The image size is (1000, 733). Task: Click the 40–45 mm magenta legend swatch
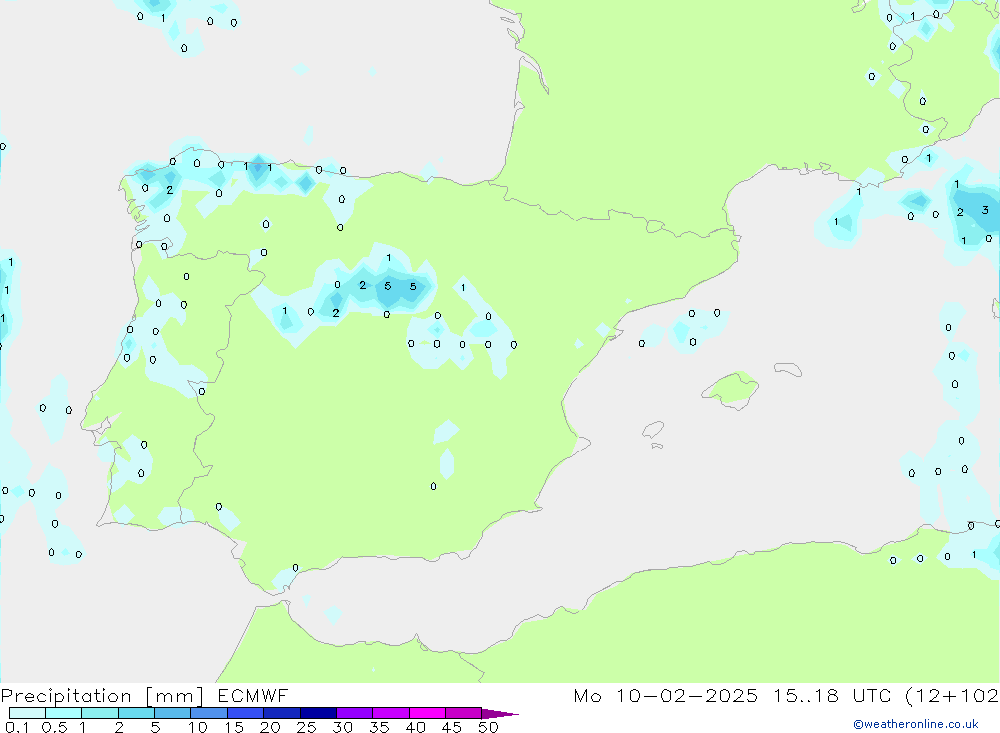tap(427, 713)
